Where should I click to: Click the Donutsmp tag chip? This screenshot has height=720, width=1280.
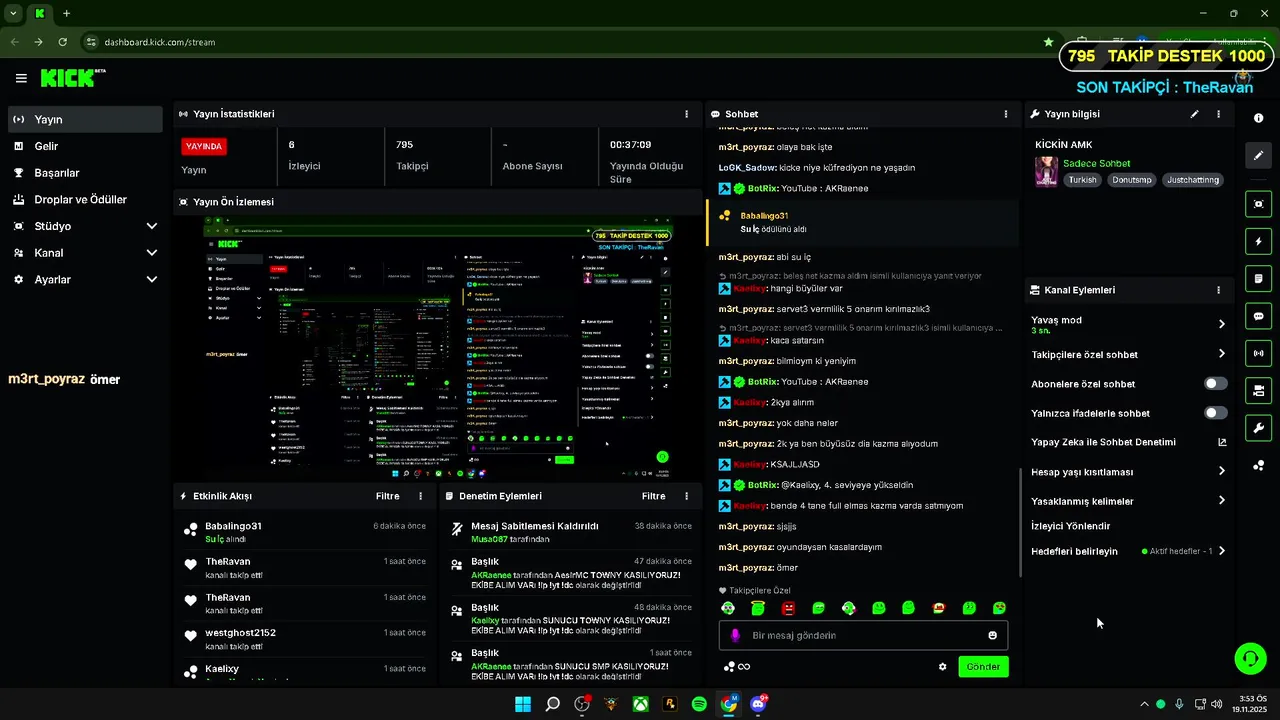point(1132,180)
